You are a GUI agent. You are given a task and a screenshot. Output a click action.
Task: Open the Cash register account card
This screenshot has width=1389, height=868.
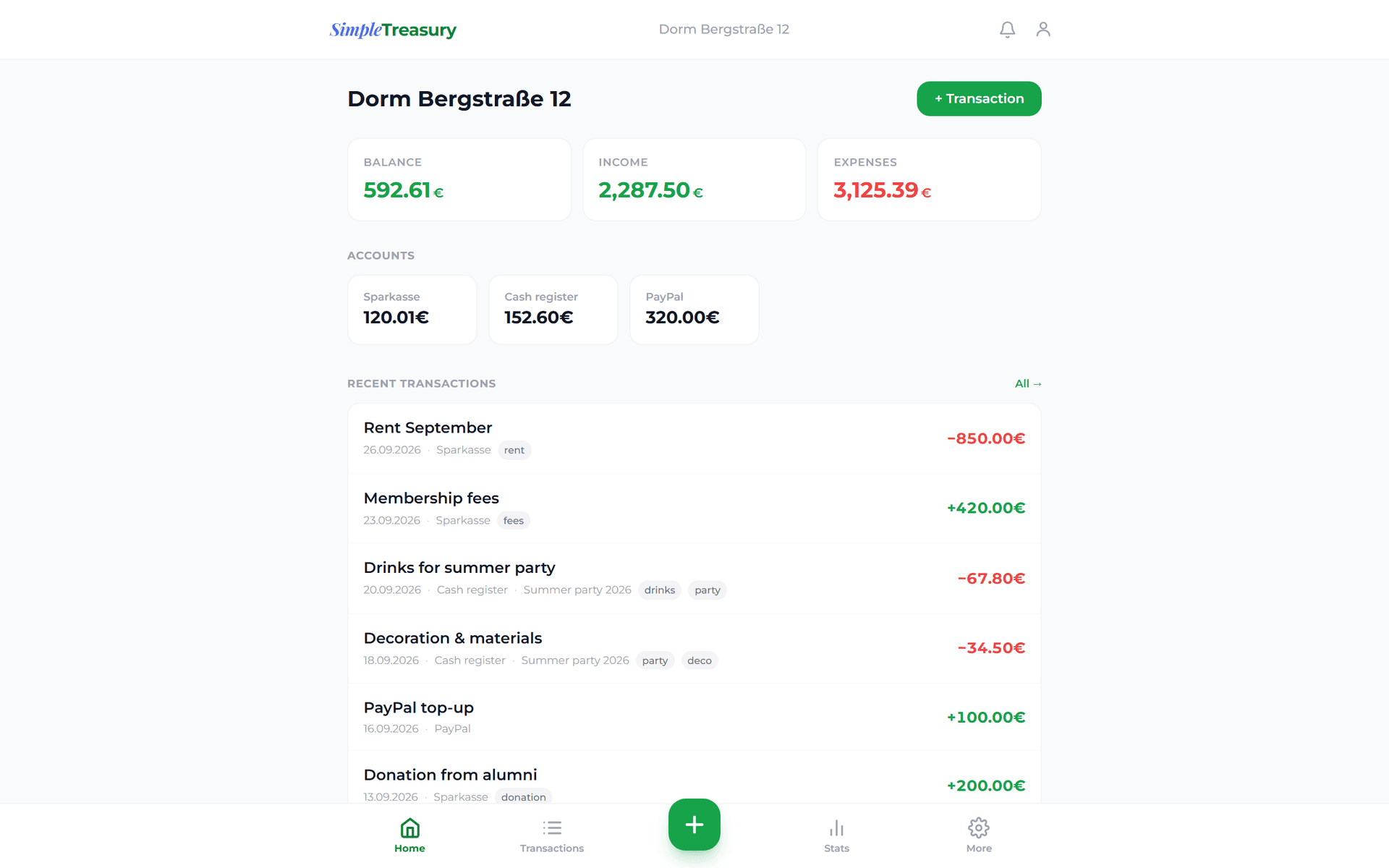[553, 310]
